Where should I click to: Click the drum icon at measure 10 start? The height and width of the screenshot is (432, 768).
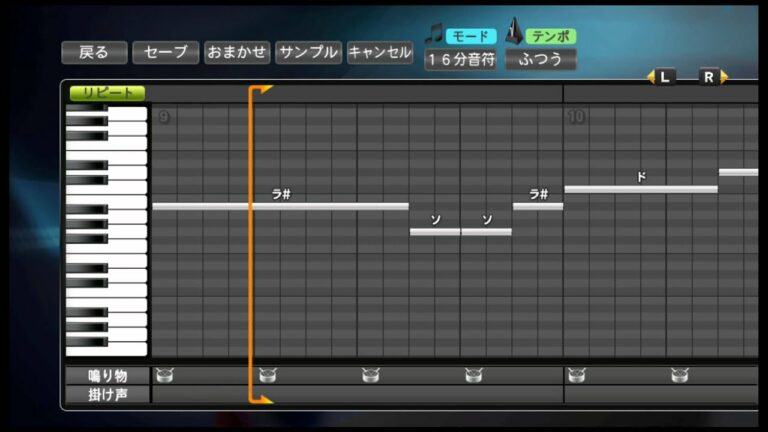pos(576,376)
